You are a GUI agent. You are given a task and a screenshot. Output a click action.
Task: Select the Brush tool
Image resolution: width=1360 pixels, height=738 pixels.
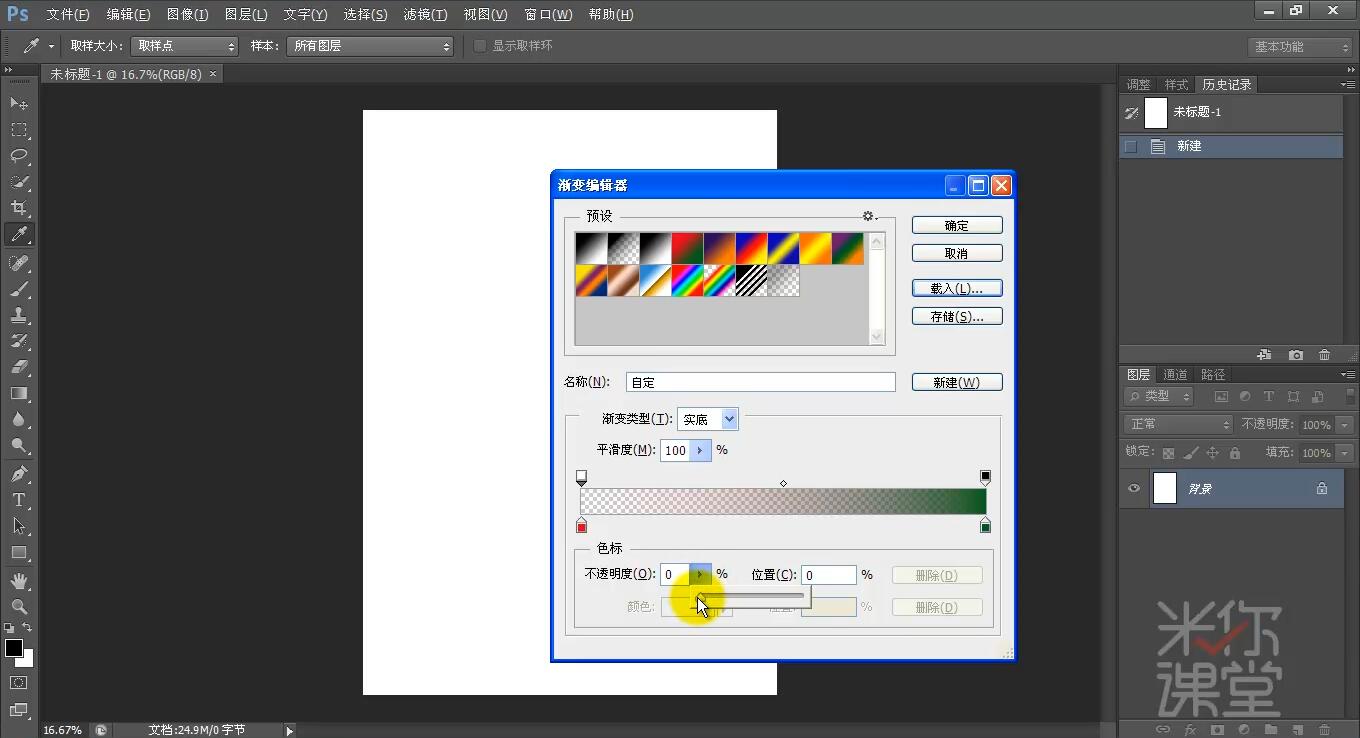click(x=18, y=287)
